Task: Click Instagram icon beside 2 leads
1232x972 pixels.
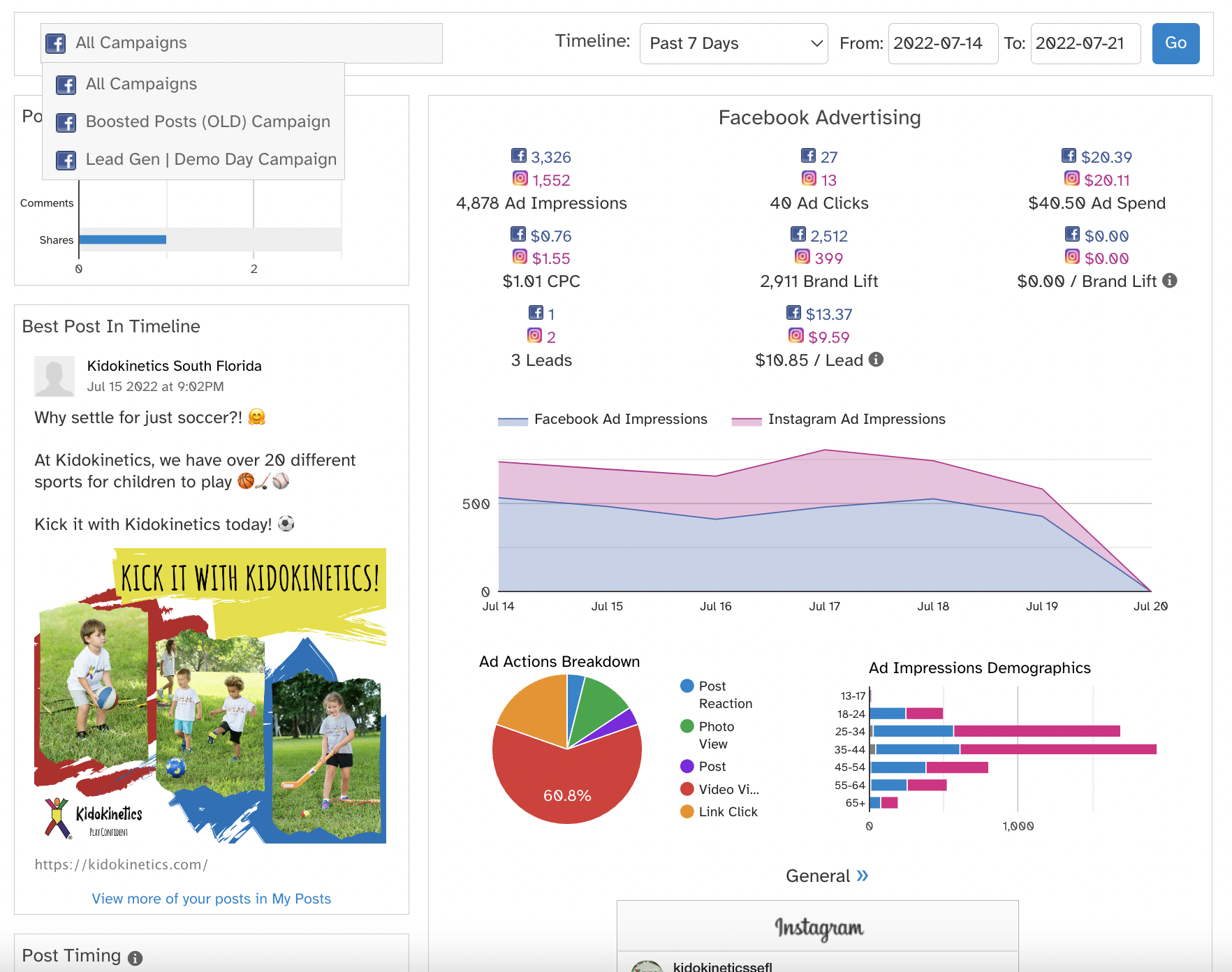Action: point(534,336)
